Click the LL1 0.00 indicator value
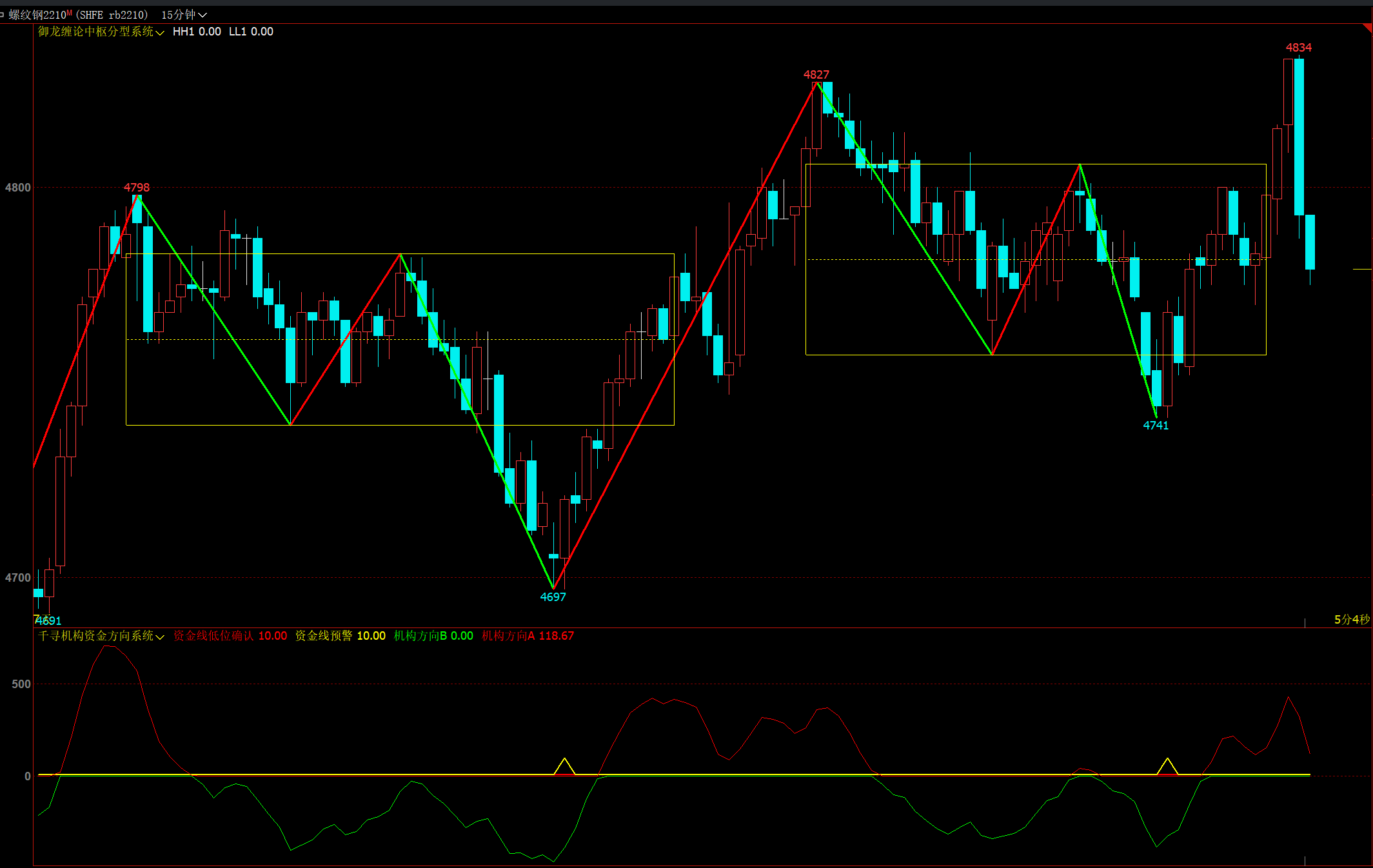Screen dimensions: 1373x868 (x=251, y=32)
